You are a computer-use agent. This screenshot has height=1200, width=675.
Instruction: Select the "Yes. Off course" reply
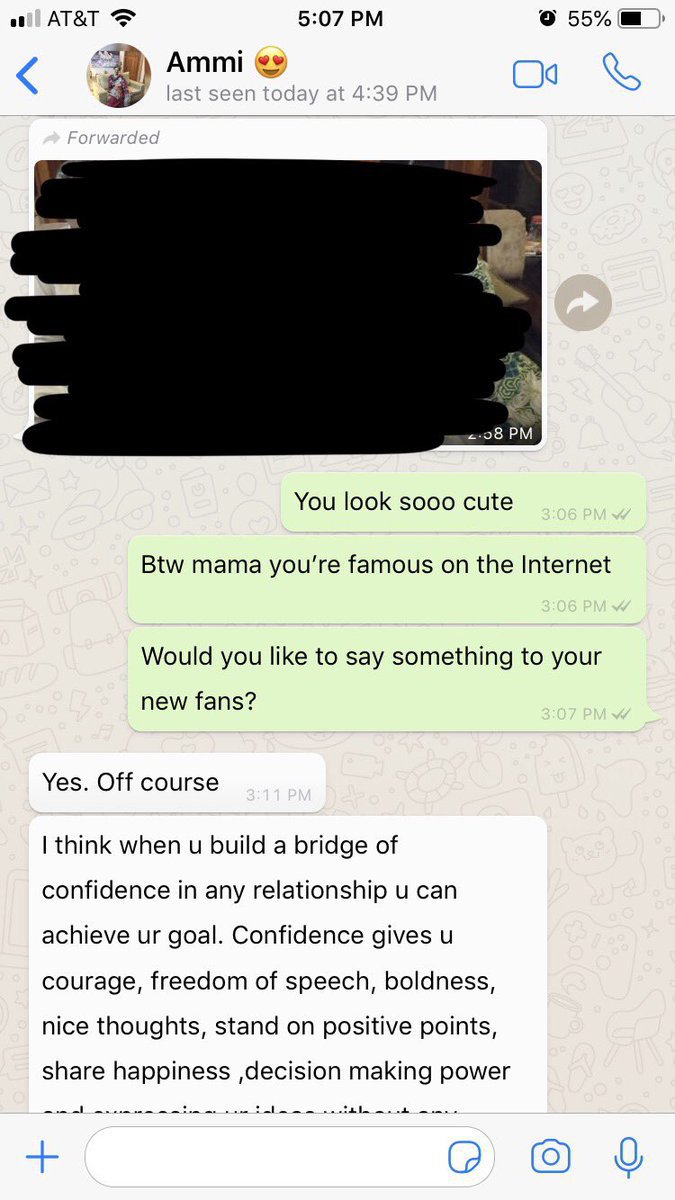(177, 783)
